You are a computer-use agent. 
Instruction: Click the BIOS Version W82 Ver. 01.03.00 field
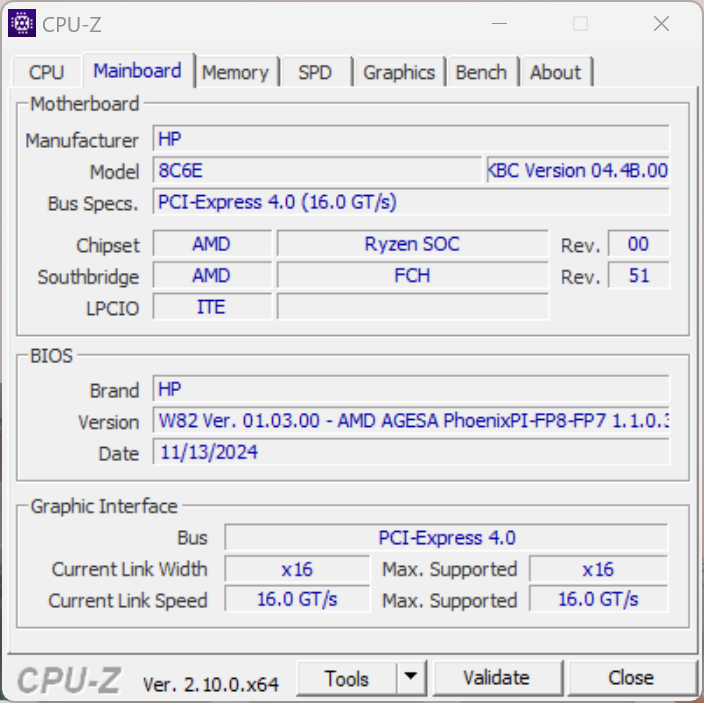411,420
